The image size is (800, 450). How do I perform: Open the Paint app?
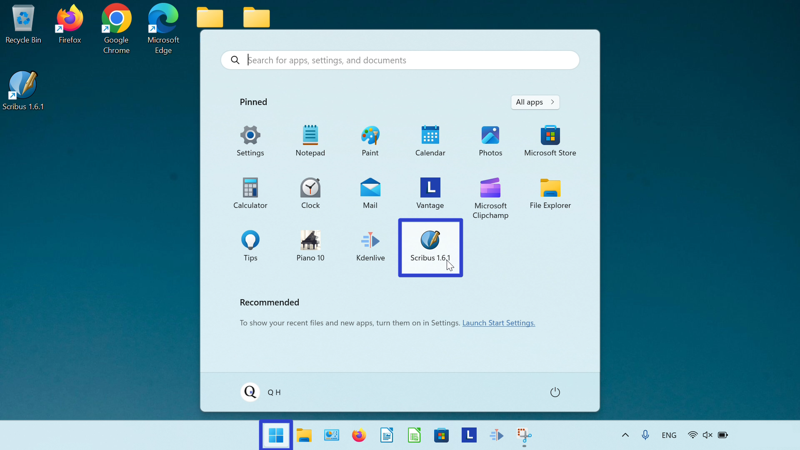pyautogui.click(x=370, y=141)
